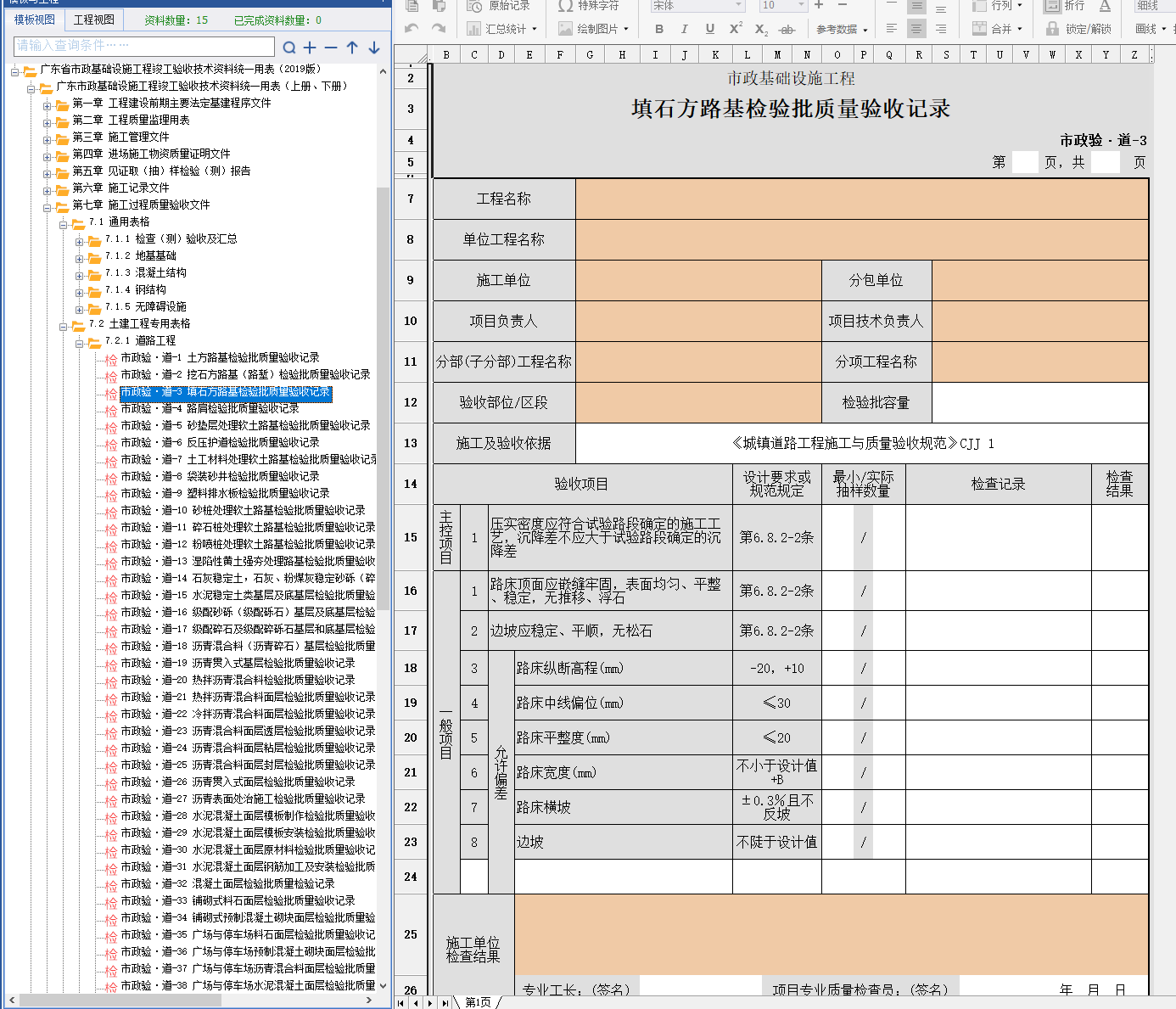Screen dimensions: 1176x1009
Task: Switch to 工程视图 tab
Action: coord(94,20)
